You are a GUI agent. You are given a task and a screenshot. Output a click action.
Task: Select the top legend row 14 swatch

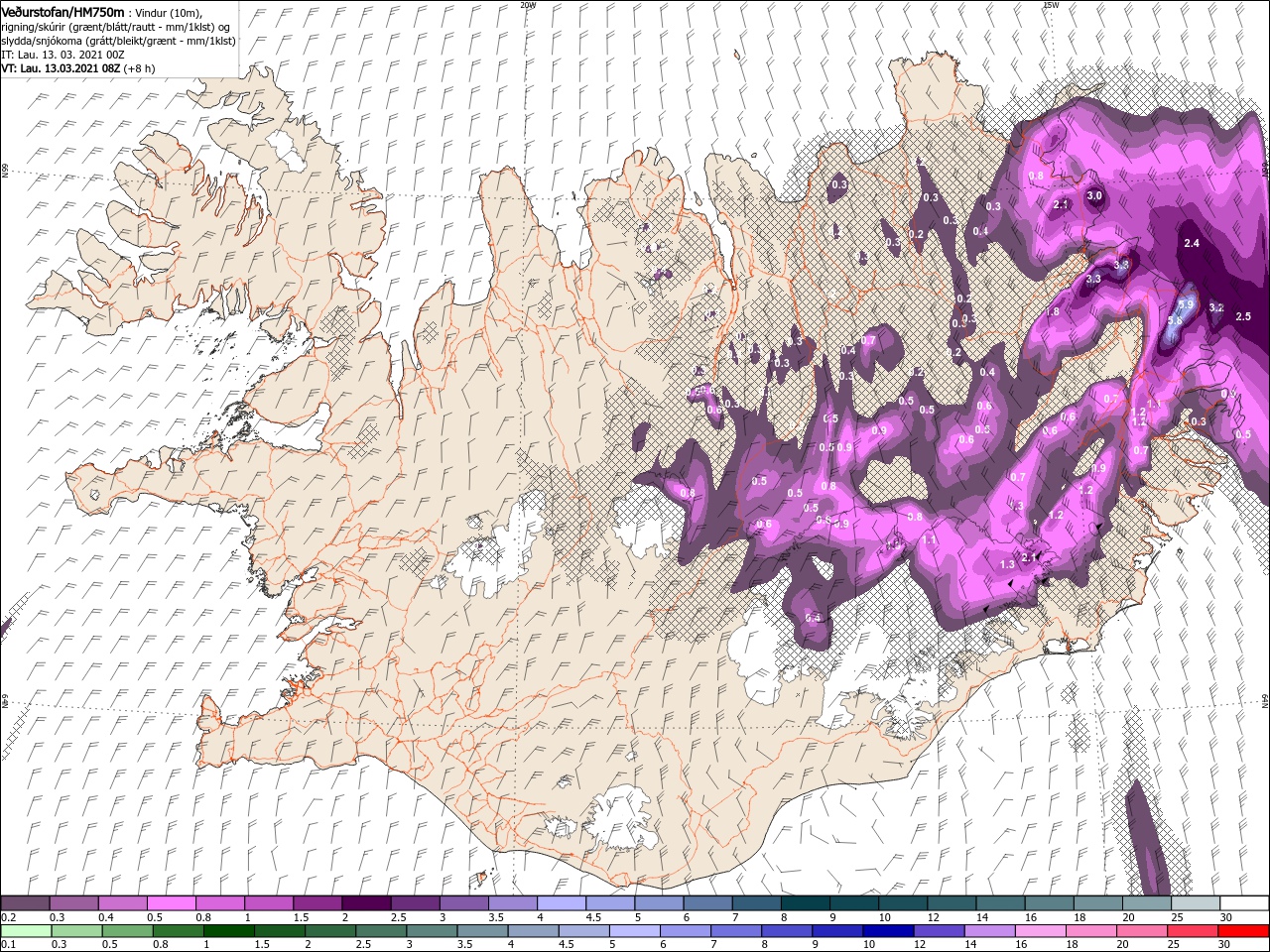[x=1001, y=902]
